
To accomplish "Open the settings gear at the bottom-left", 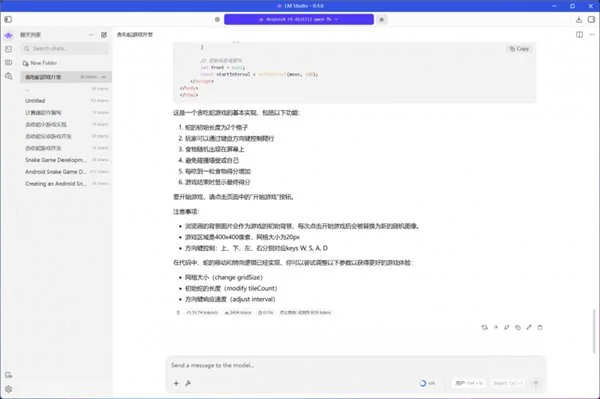I will pyautogui.click(x=8, y=389).
